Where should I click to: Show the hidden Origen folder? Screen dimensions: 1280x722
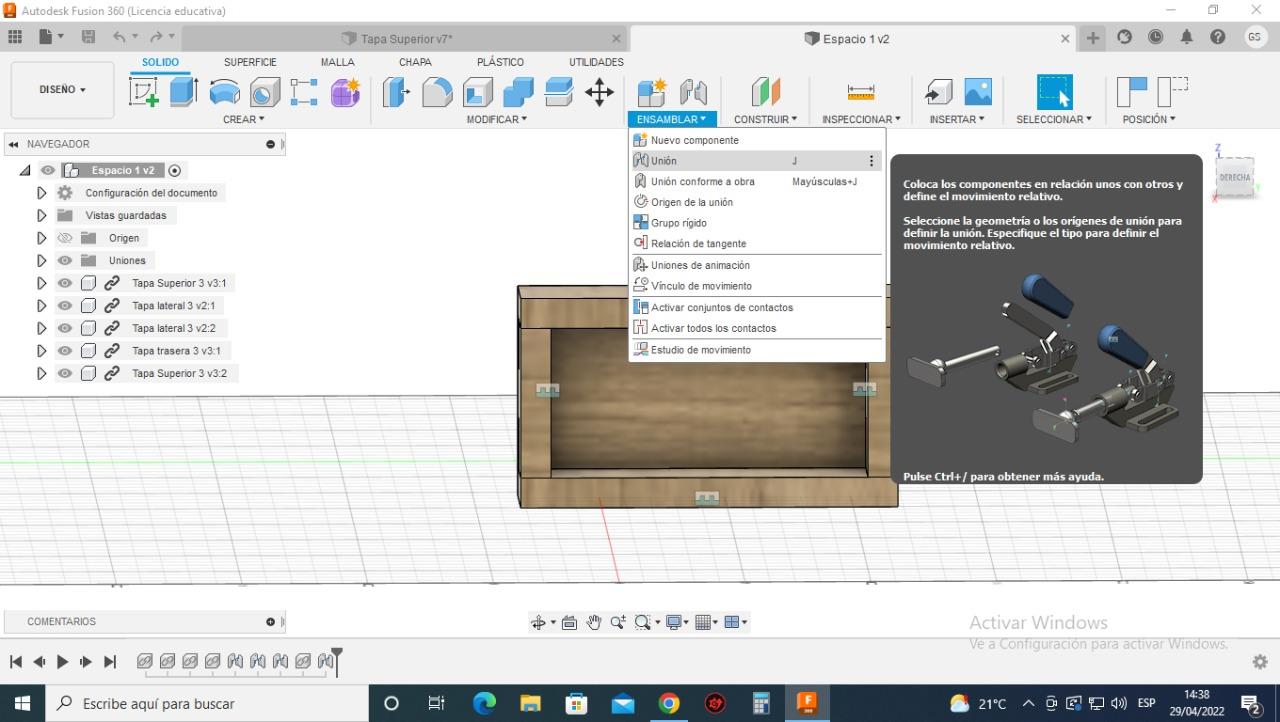point(65,238)
